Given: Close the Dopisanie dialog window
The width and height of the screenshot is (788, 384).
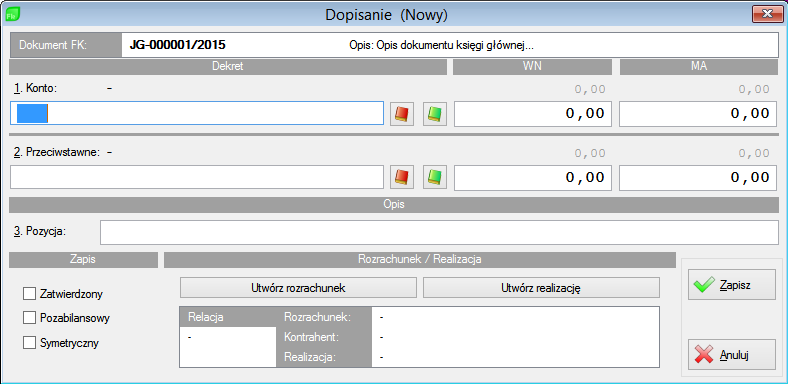Looking at the screenshot, I should pyautogui.click(x=767, y=14).
